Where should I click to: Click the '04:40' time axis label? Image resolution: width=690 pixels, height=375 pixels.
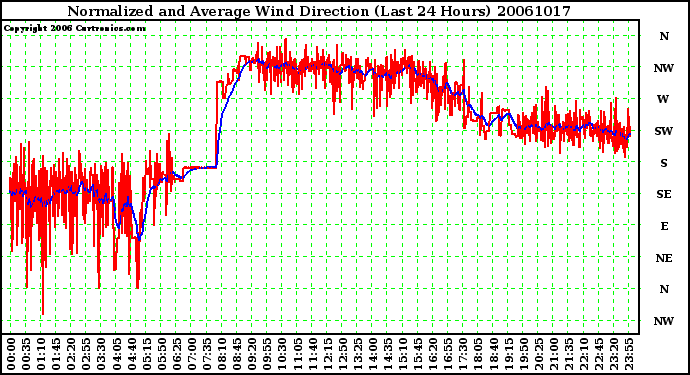[131, 354]
